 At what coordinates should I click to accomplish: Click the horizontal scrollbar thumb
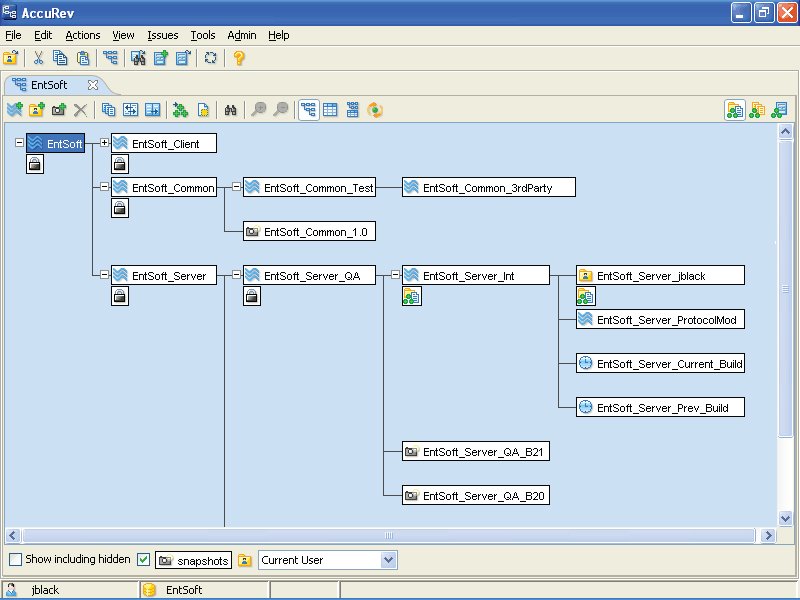point(389,535)
